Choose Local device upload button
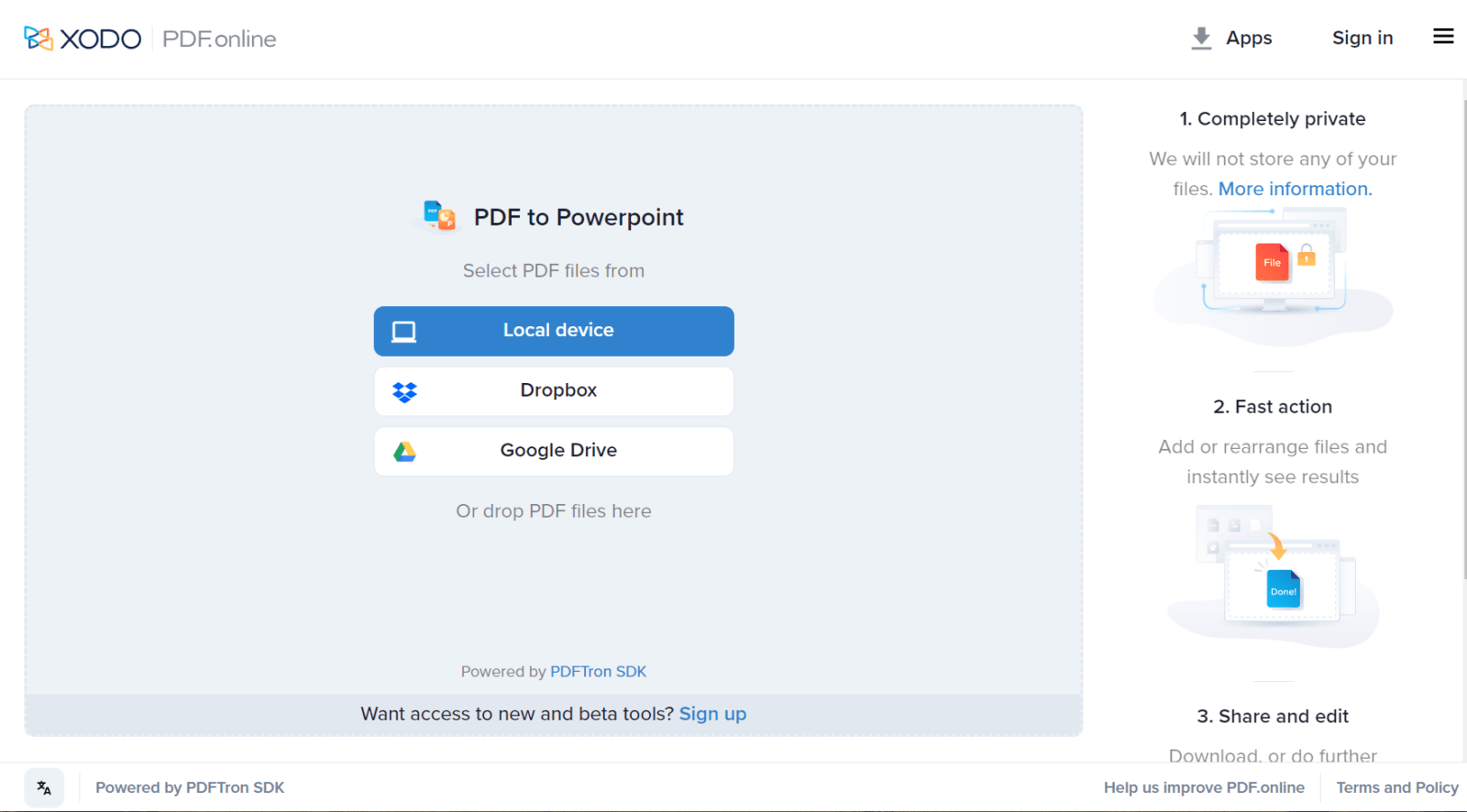 pos(554,331)
